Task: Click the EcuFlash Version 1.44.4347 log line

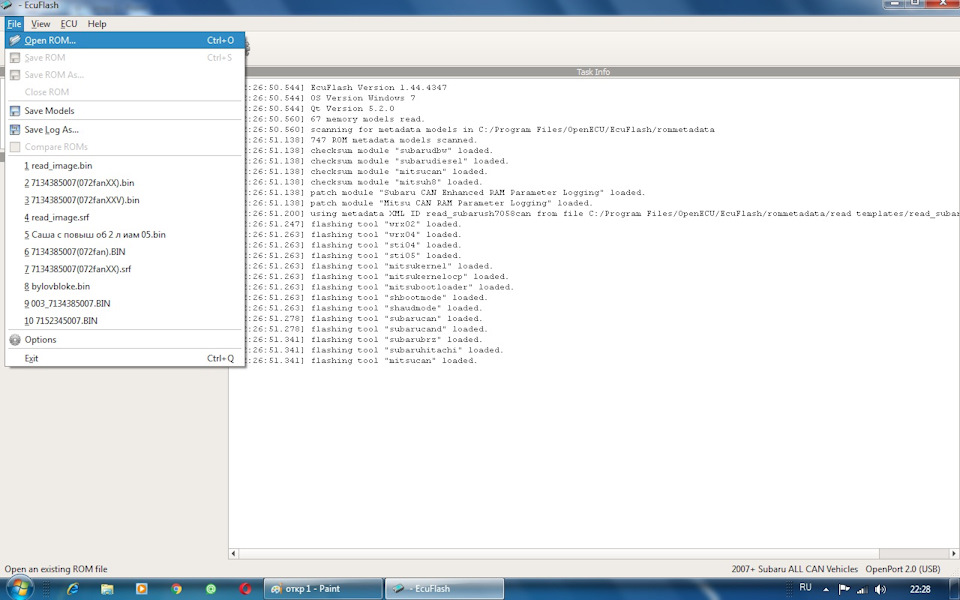Action: coord(378,88)
